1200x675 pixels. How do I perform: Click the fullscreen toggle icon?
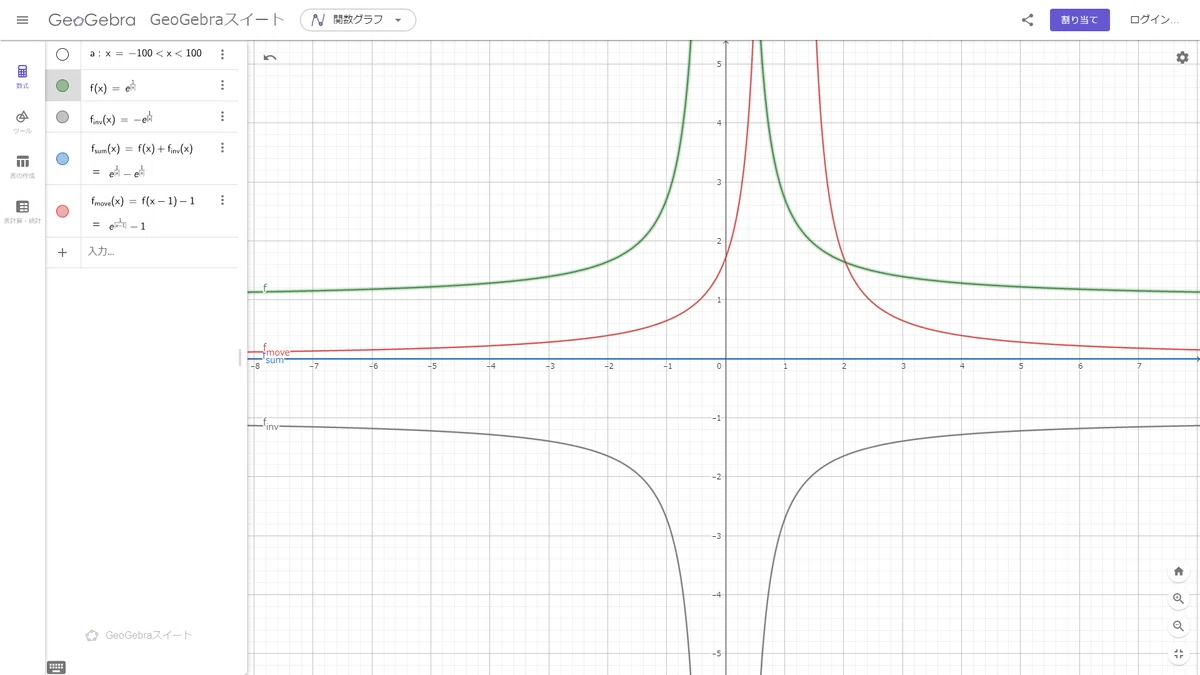(x=1178, y=654)
